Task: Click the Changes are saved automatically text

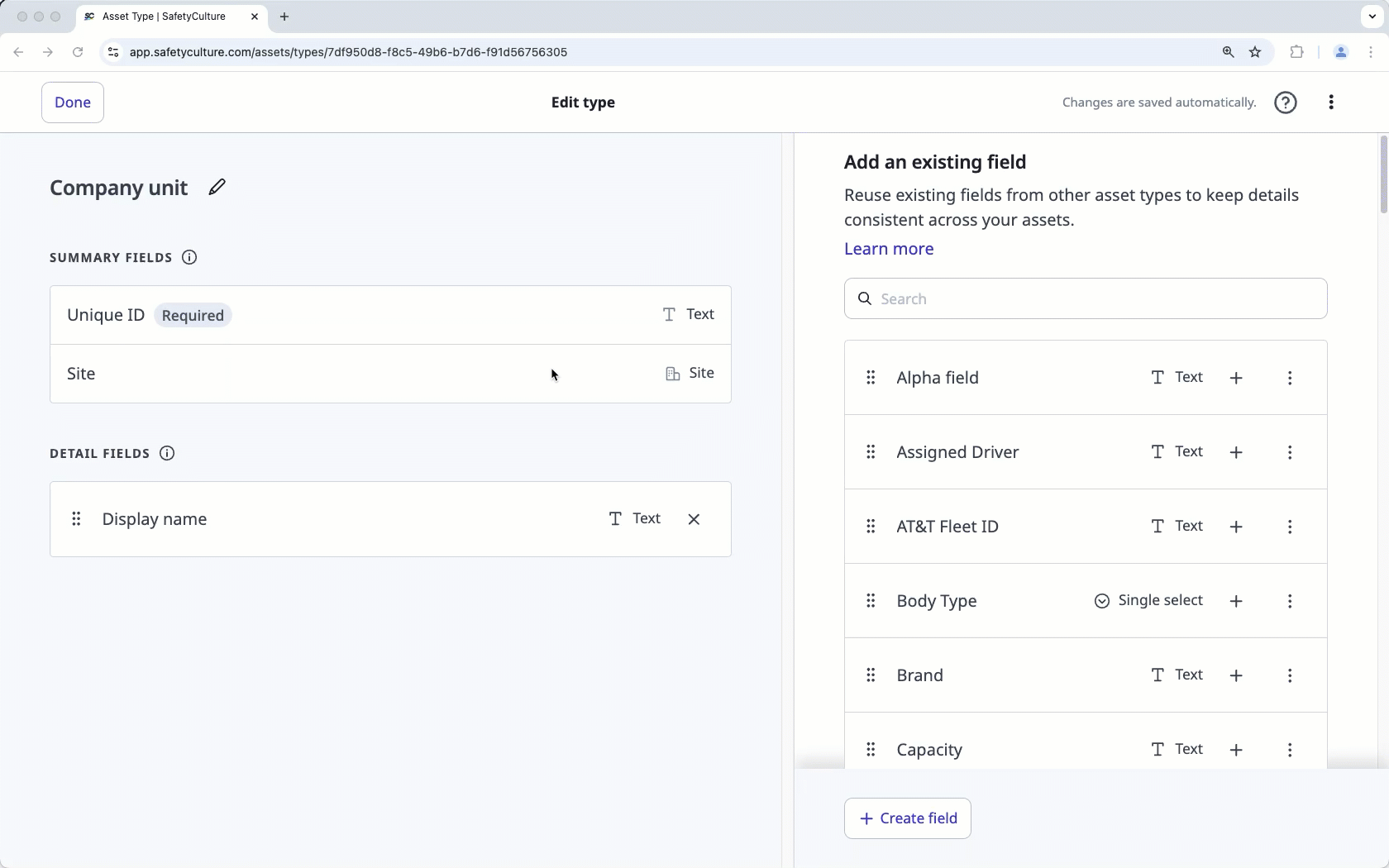Action: [x=1159, y=103]
